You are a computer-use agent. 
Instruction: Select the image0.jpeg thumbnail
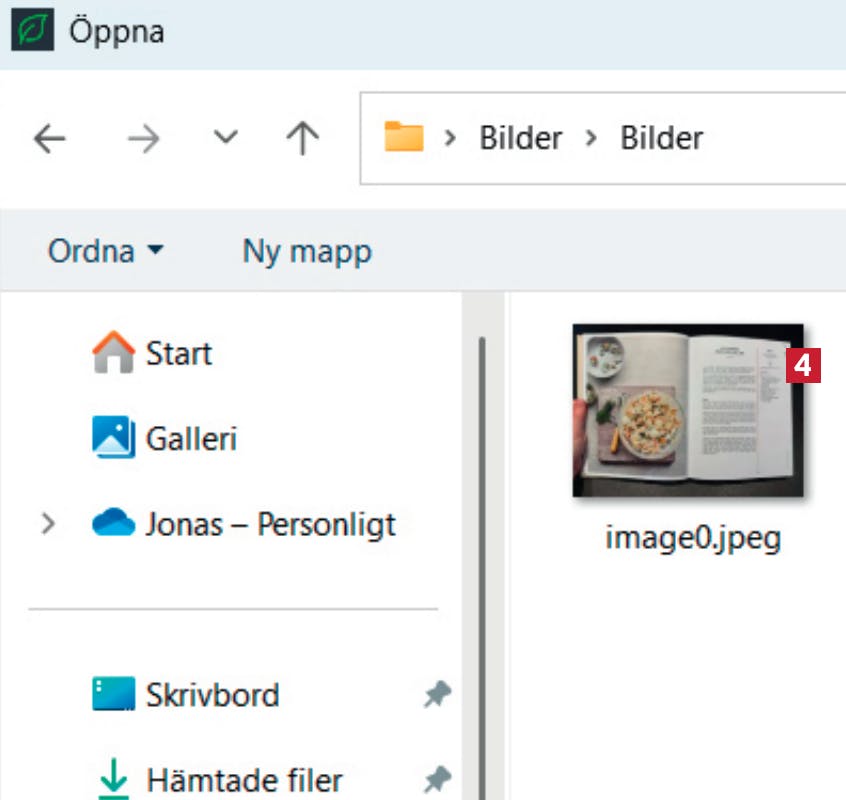click(689, 410)
